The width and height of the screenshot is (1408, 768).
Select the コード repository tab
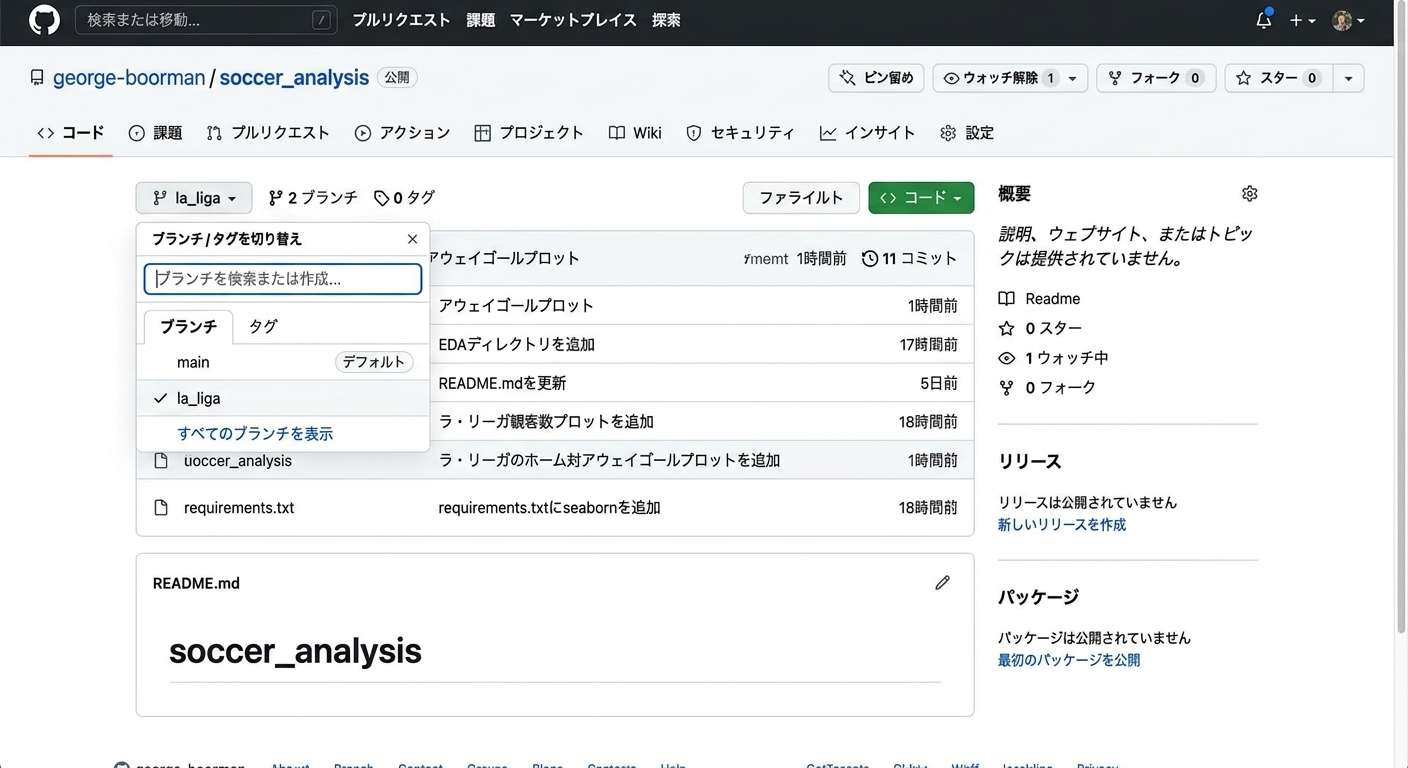[70, 133]
